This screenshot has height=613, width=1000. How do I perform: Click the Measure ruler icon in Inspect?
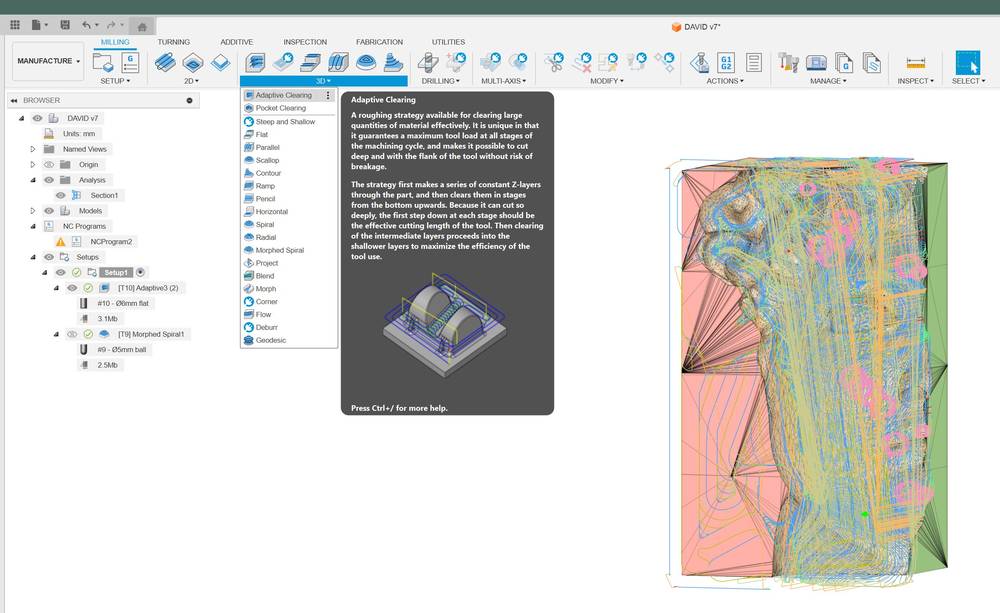pyautogui.click(x=915, y=63)
